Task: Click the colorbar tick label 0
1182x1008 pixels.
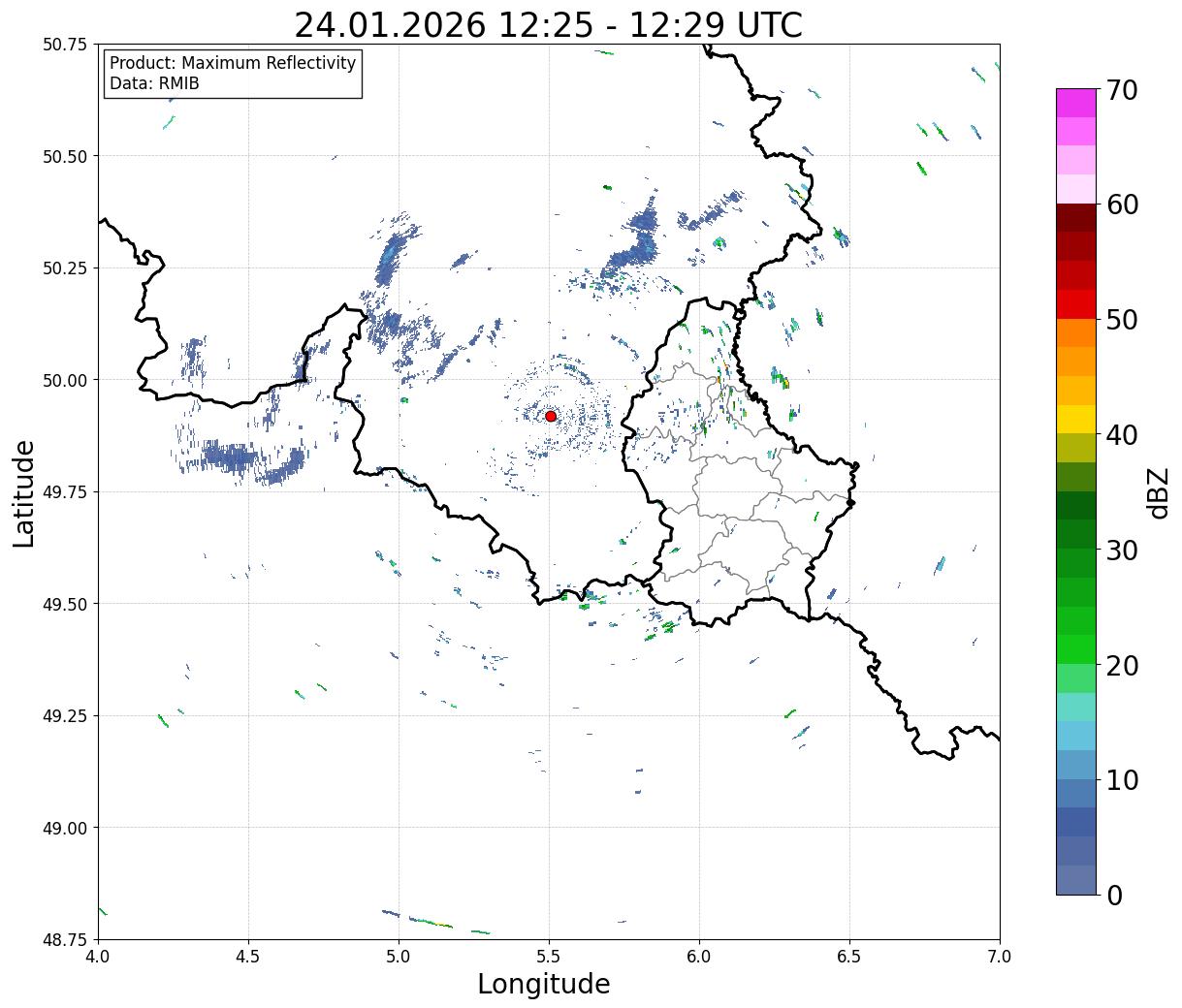Action: tap(1114, 895)
